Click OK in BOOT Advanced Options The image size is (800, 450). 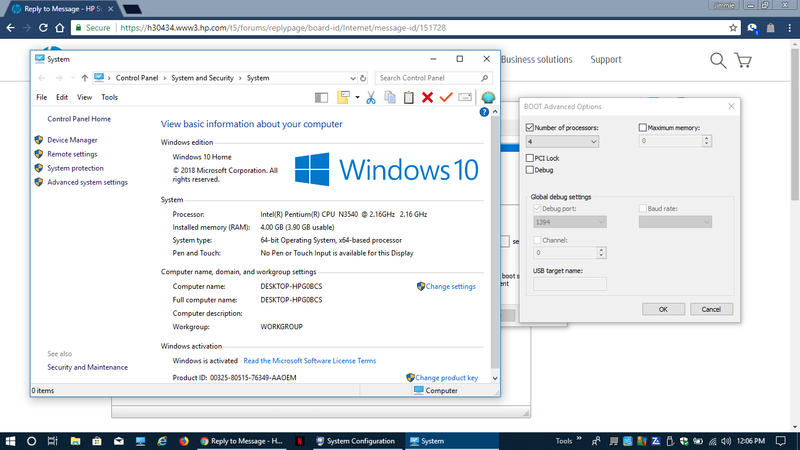pos(663,309)
